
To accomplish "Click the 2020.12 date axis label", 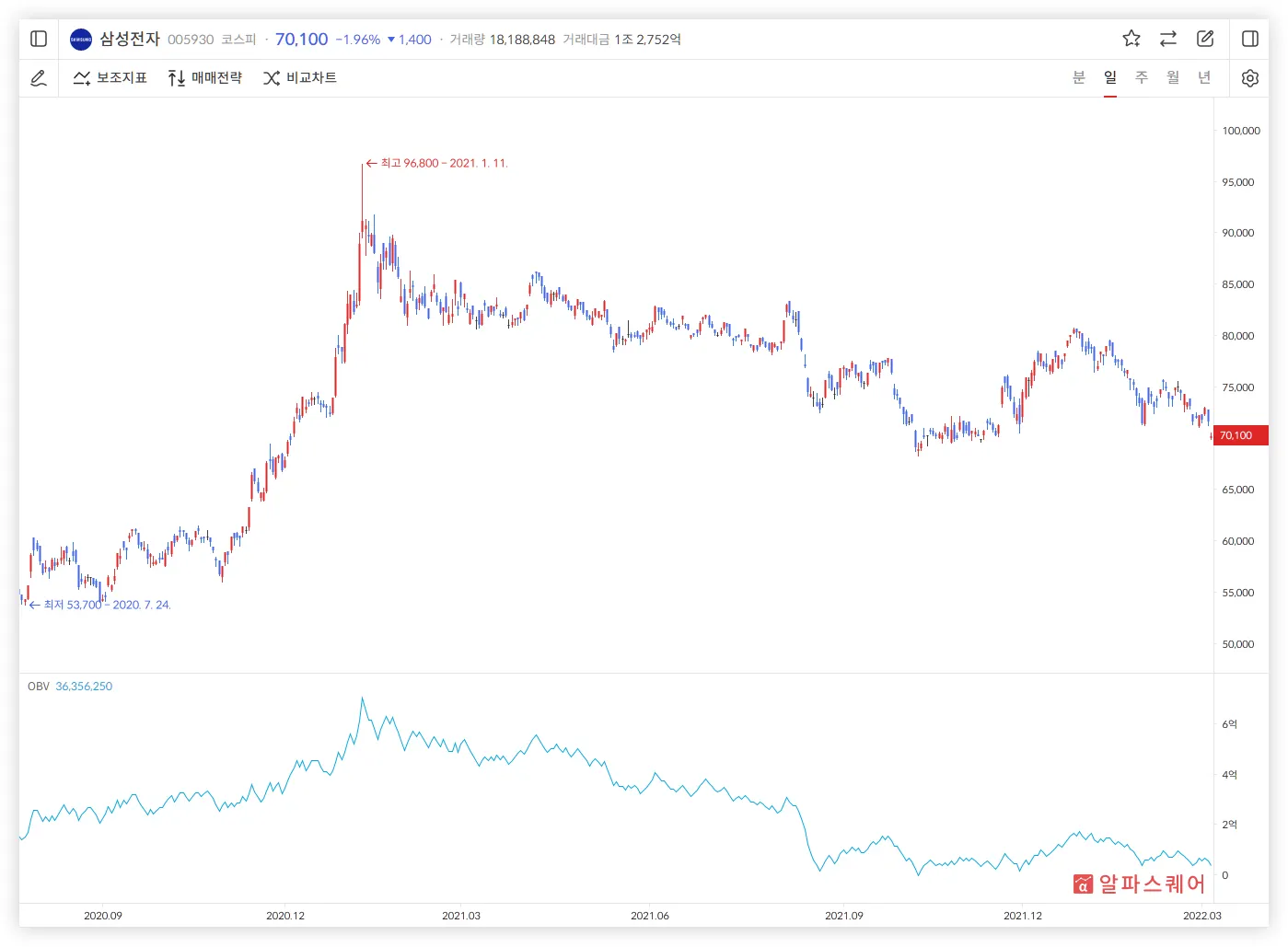I will click(x=285, y=916).
